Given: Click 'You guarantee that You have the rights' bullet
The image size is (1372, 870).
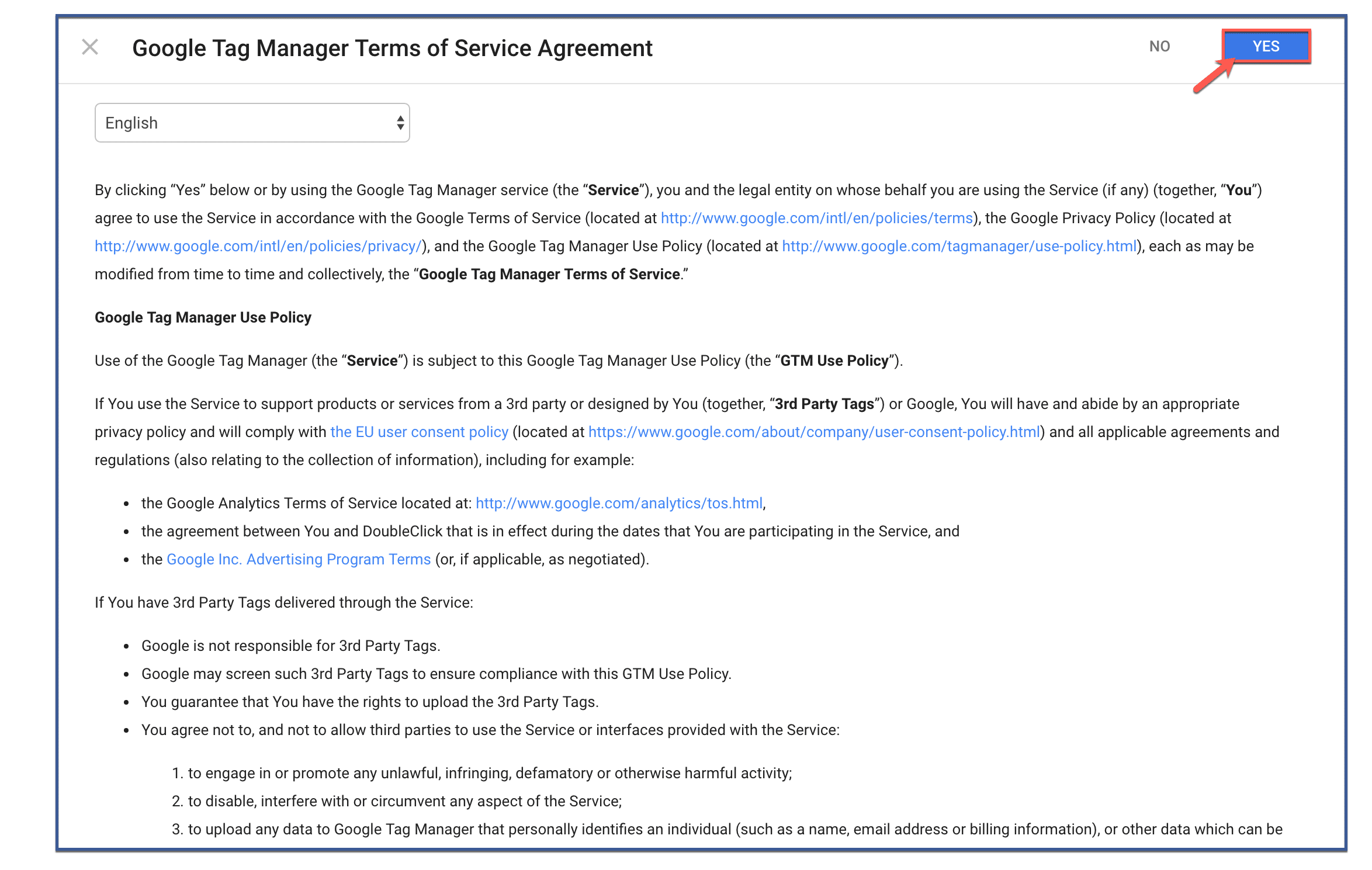Looking at the screenshot, I should tap(370, 702).
